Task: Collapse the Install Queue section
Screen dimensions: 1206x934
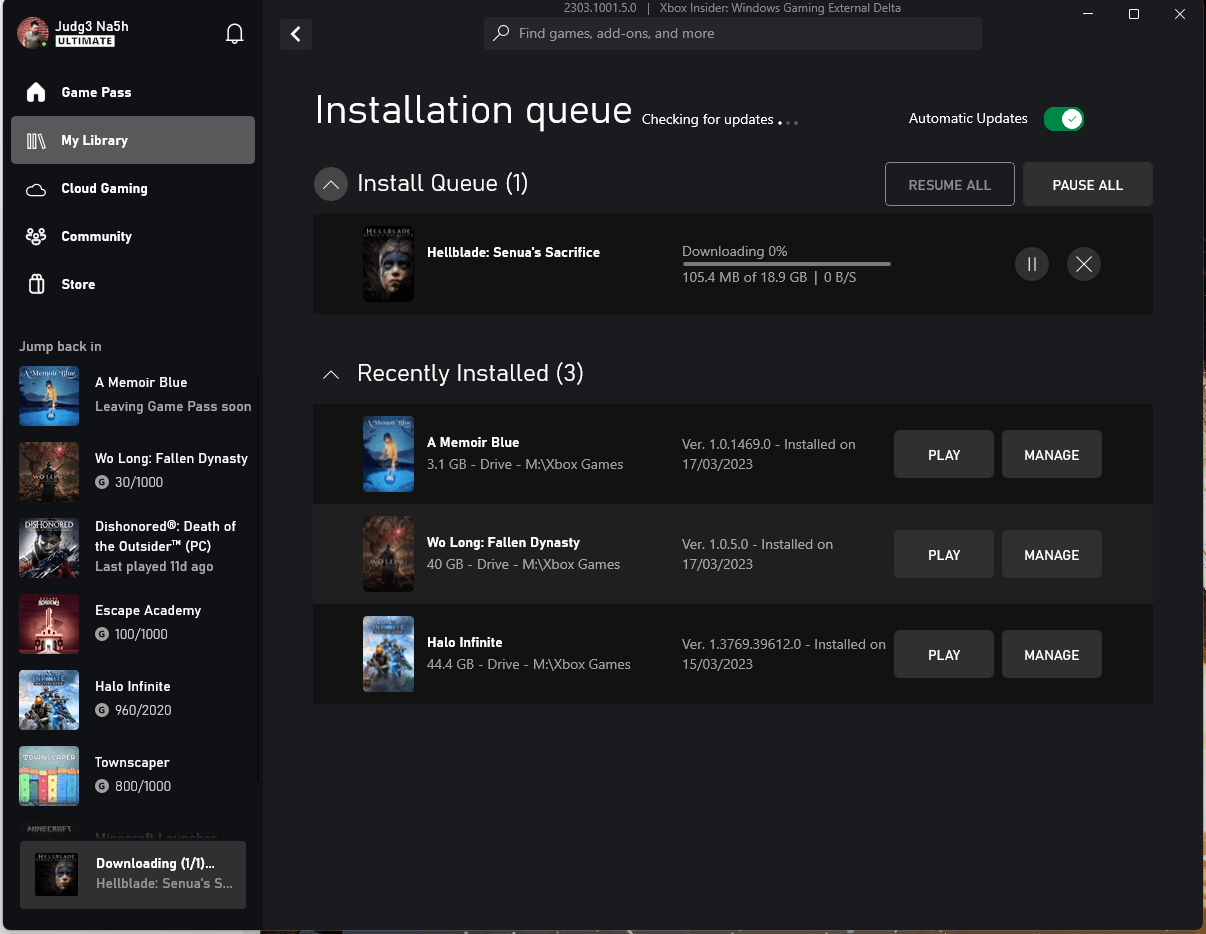Action: (330, 184)
